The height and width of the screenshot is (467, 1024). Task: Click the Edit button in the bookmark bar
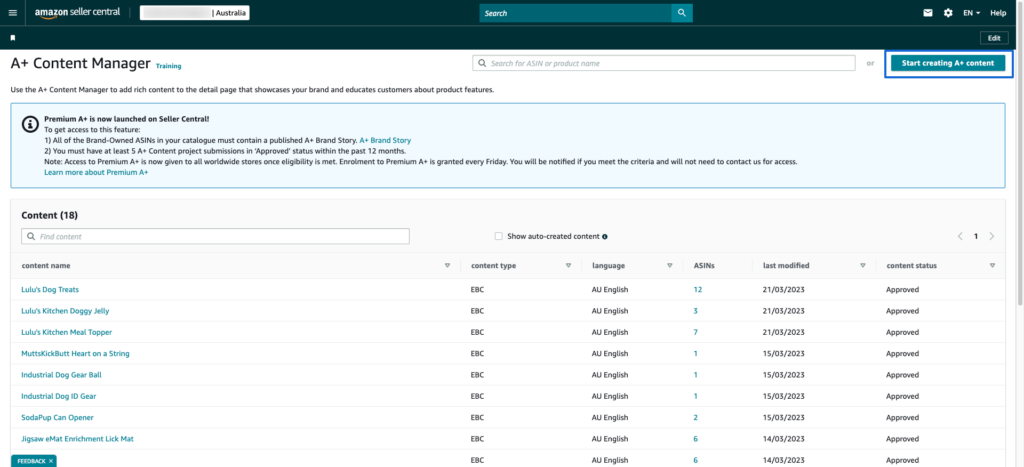[994, 38]
